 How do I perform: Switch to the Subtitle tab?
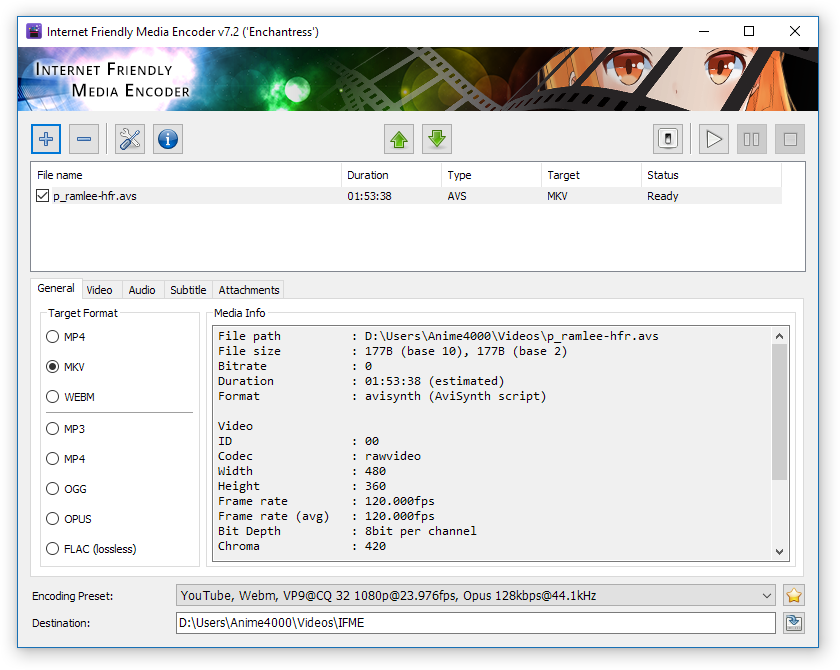coord(188,290)
